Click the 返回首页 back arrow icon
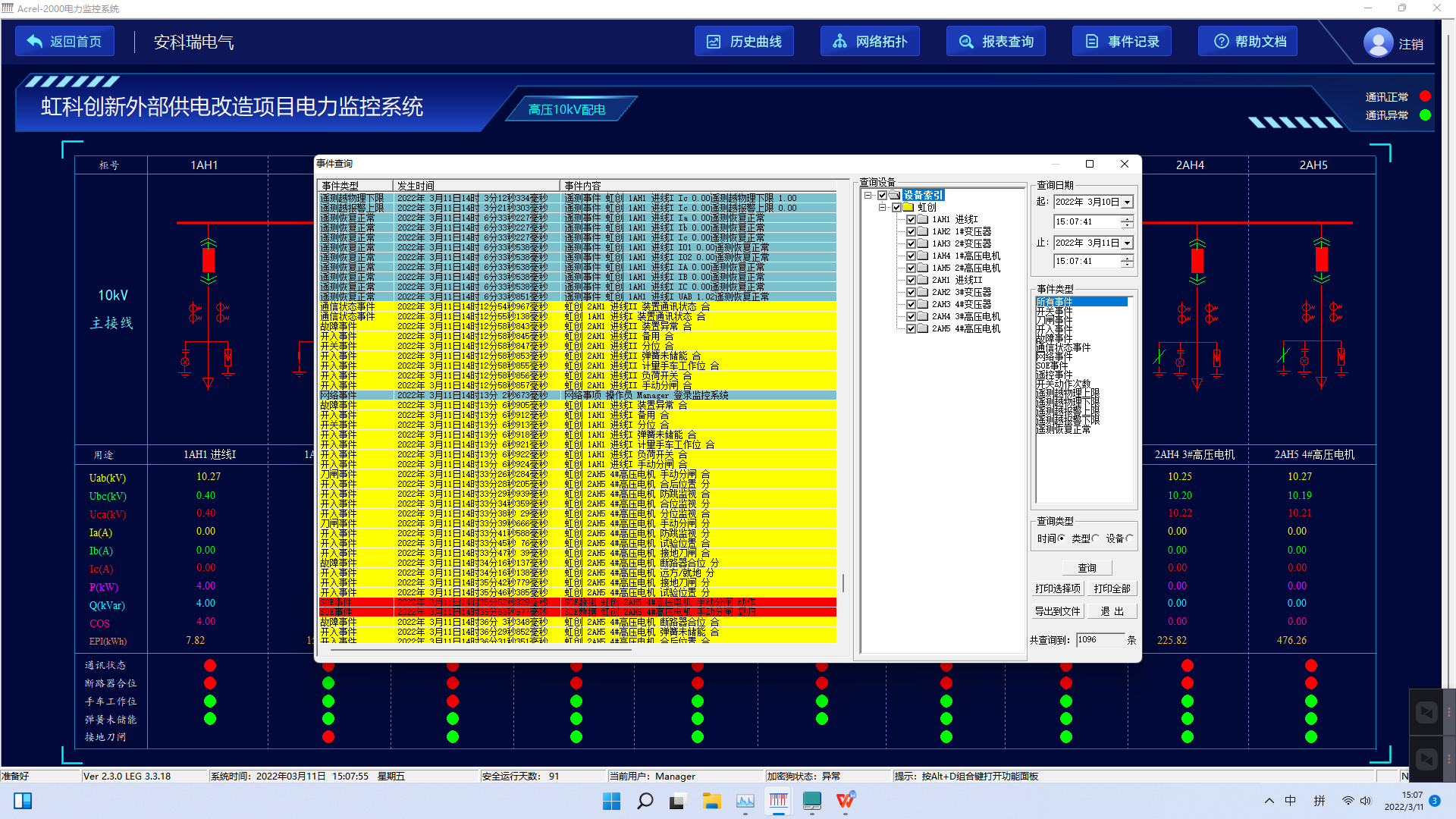The height and width of the screenshot is (819, 1456). [35, 42]
